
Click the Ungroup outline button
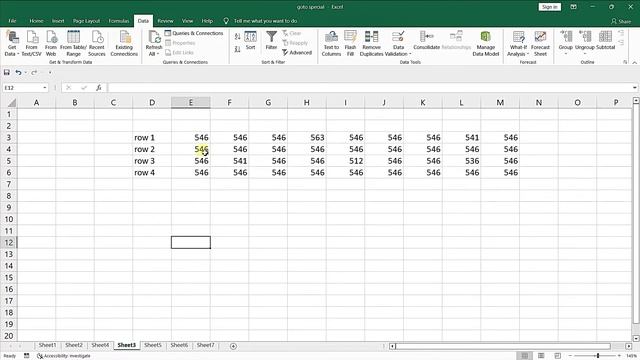click(x=584, y=42)
